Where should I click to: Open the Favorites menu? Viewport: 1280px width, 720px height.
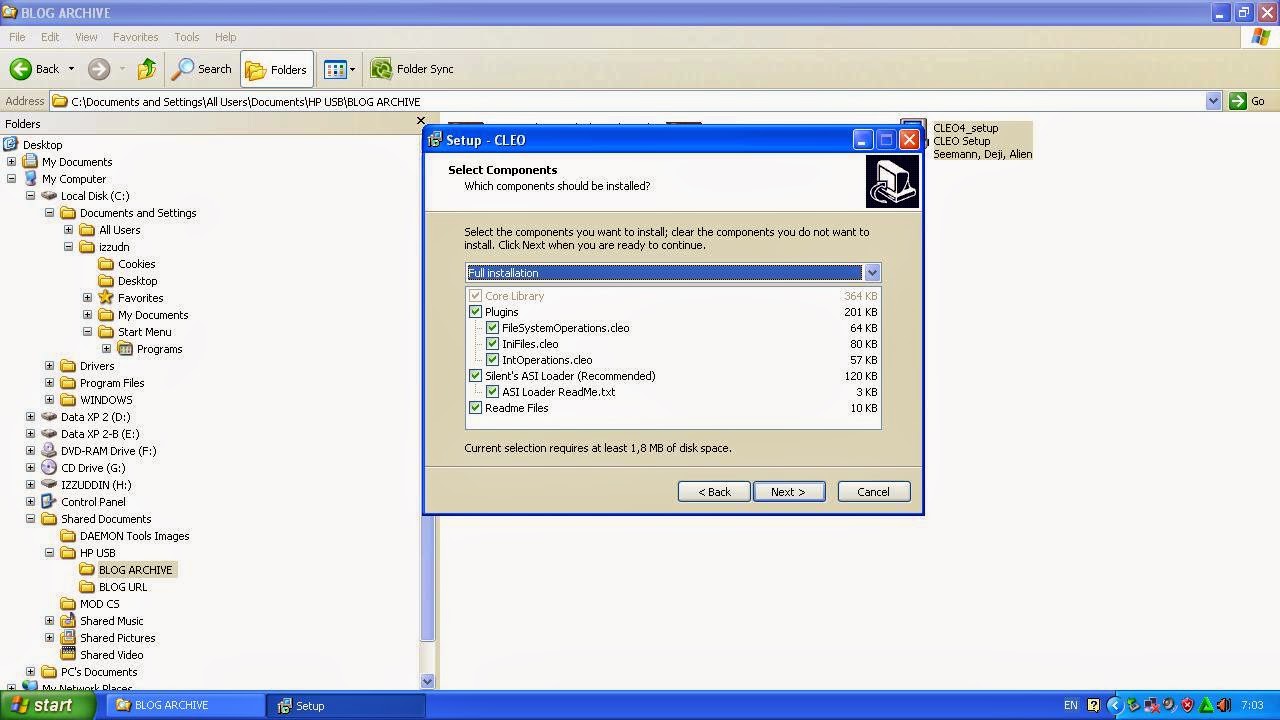tap(135, 37)
